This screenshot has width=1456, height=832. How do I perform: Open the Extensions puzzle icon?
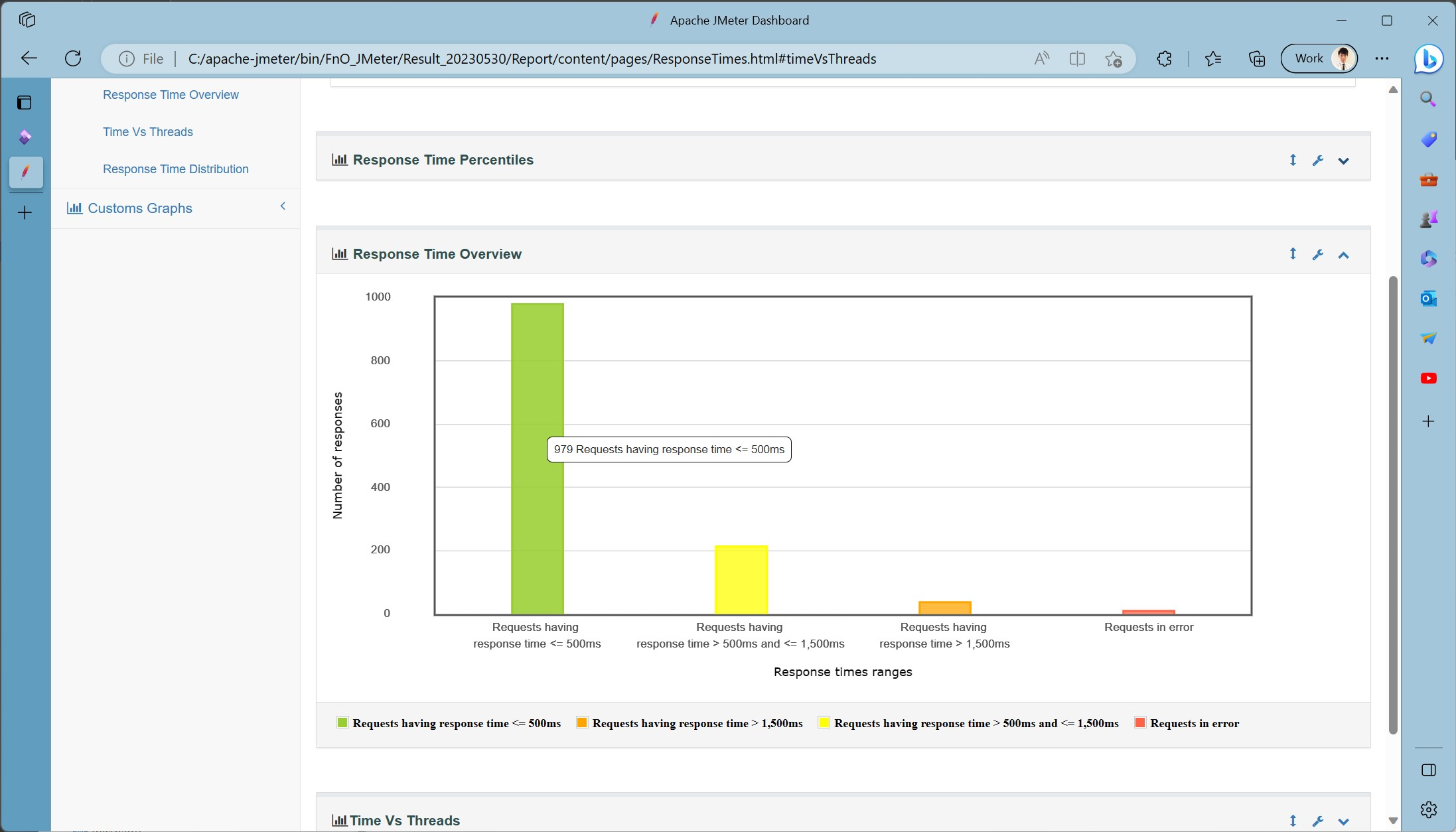(x=1164, y=58)
